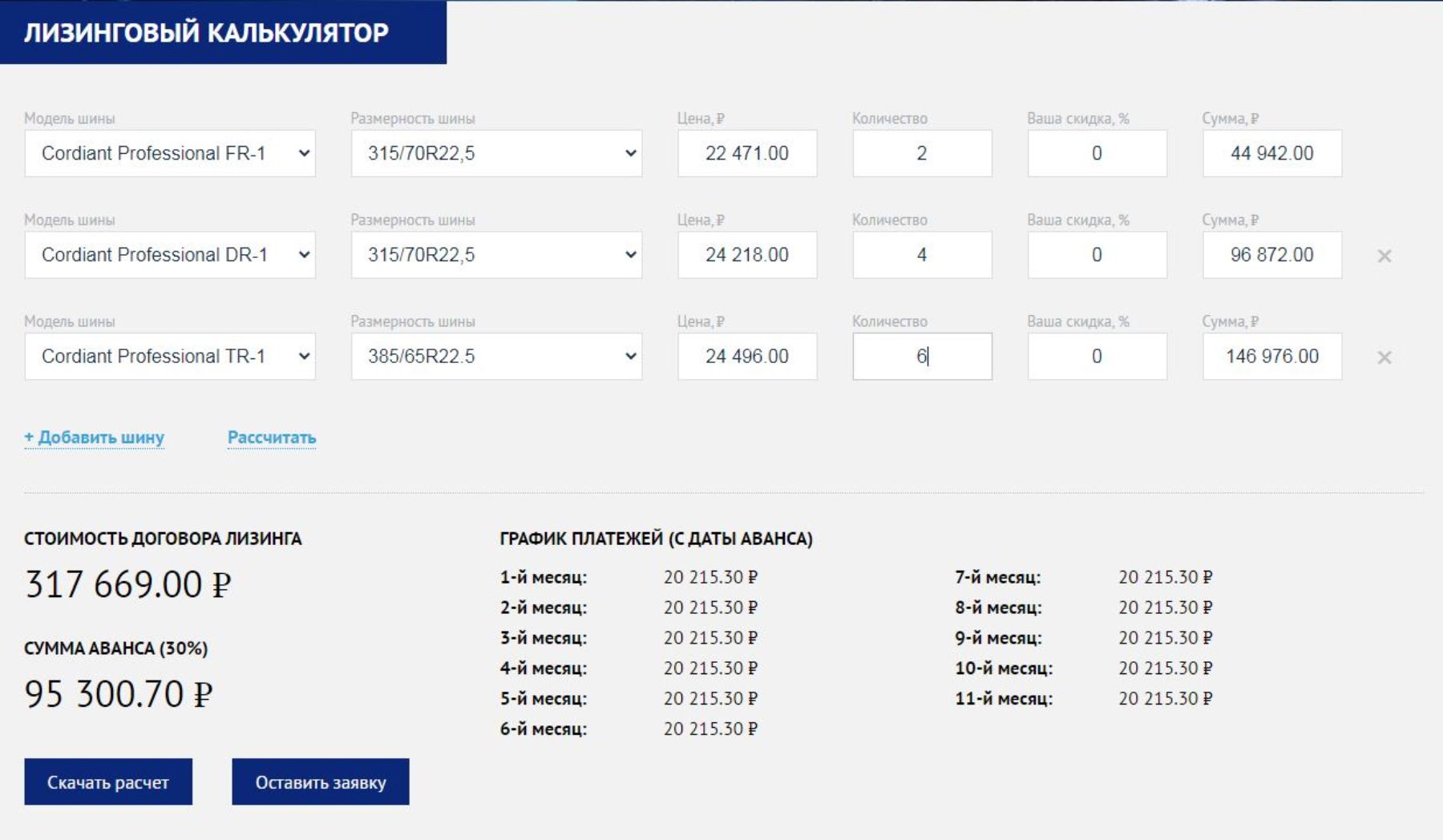Click price field 24 496.00
Viewport: 1443px width, 840px height.
click(747, 357)
